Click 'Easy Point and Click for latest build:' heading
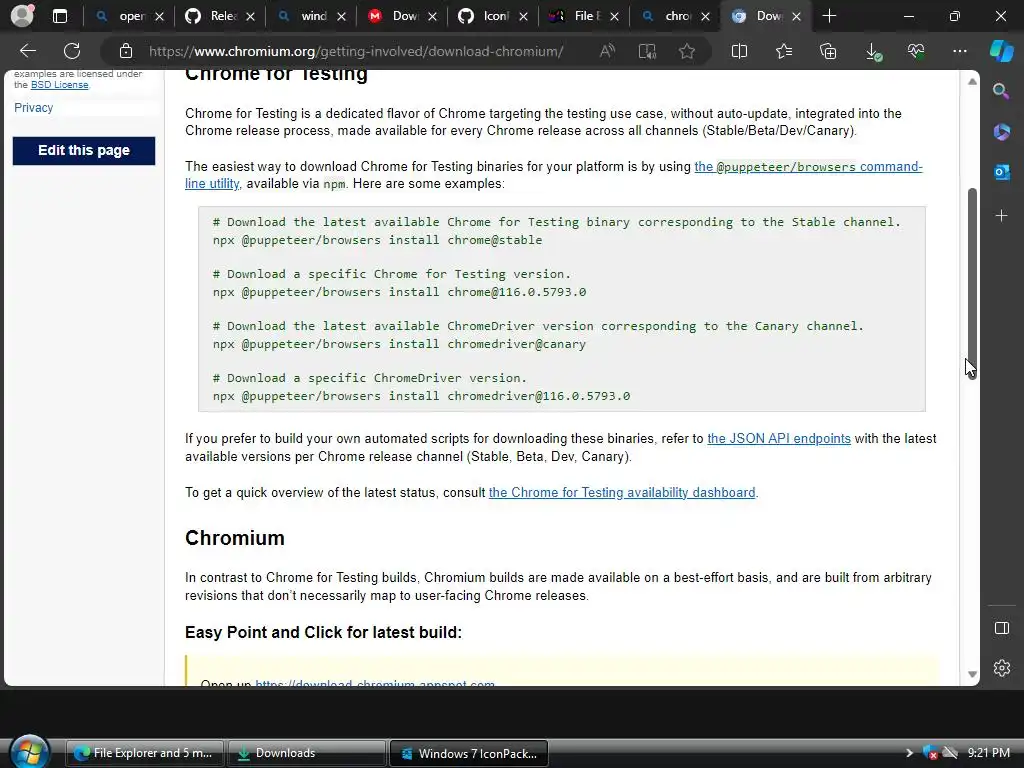This screenshot has width=1024, height=768. coord(323,632)
